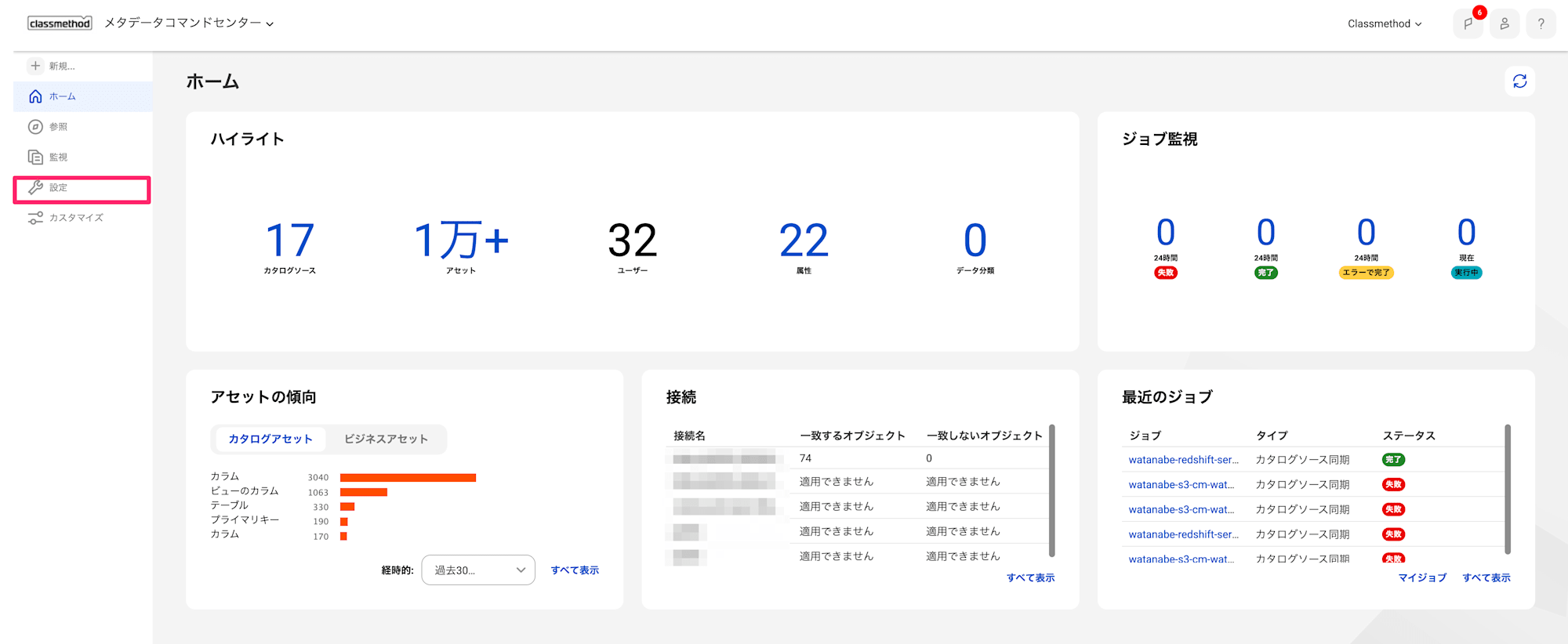Open 設定 in the sidebar
1568x644 pixels.
[x=82, y=188]
